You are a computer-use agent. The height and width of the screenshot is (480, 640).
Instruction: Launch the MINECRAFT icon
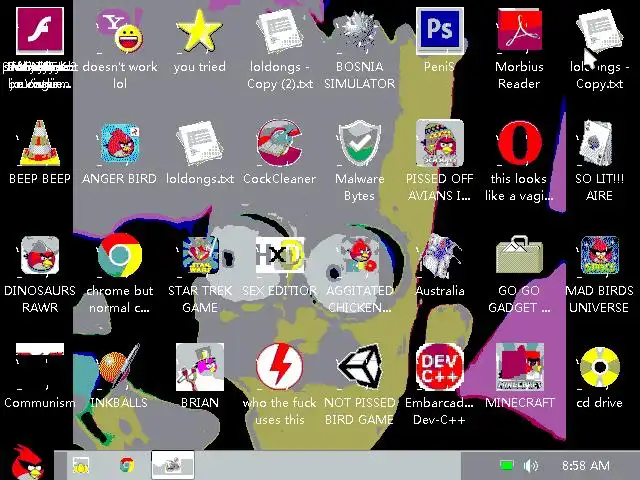520,367
